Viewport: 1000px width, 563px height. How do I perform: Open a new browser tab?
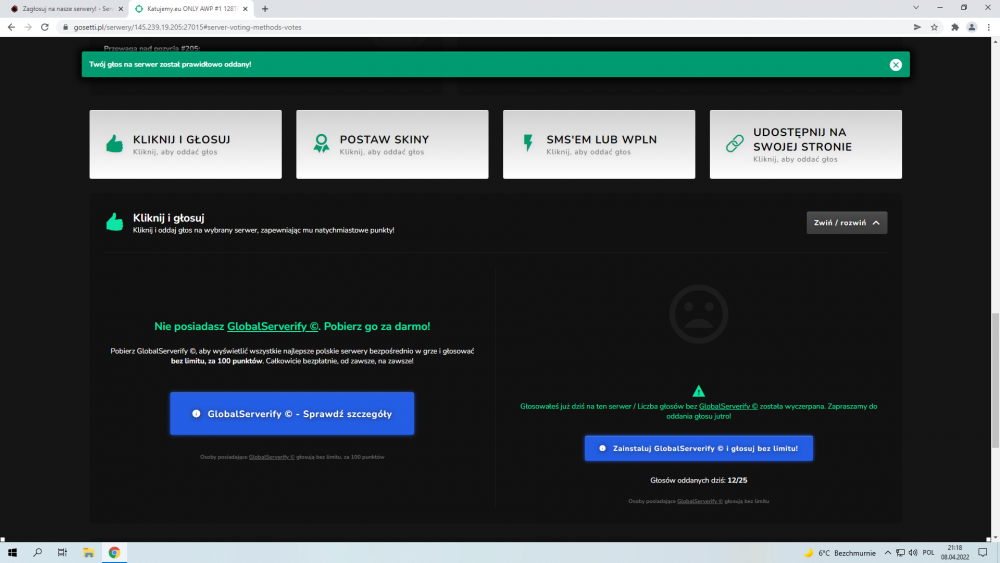point(265,9)
